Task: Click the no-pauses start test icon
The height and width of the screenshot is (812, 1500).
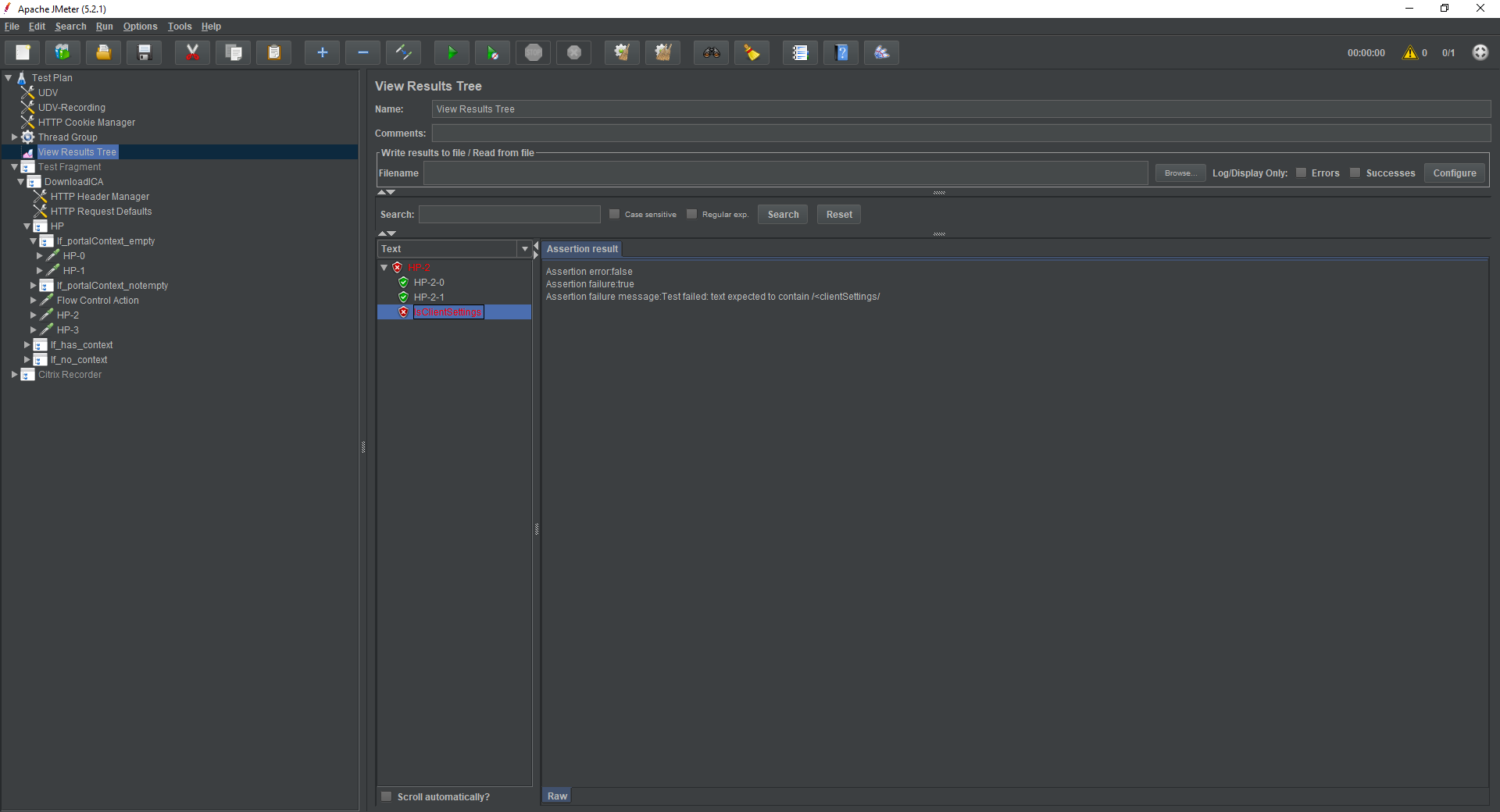Action: click(x=492, y=52)
